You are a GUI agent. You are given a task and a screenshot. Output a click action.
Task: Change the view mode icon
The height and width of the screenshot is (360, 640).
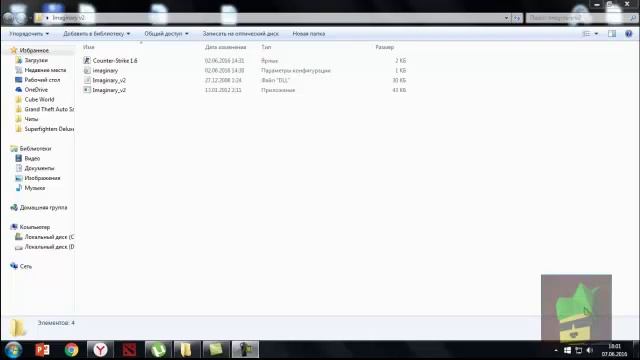pyautogui.click(x=586, y=34)
